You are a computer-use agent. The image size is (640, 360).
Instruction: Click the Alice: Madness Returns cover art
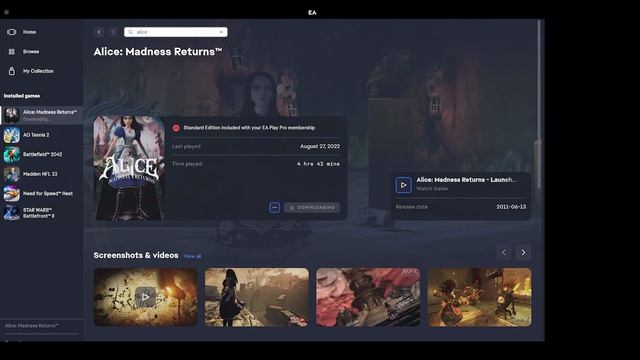point(129,168)
